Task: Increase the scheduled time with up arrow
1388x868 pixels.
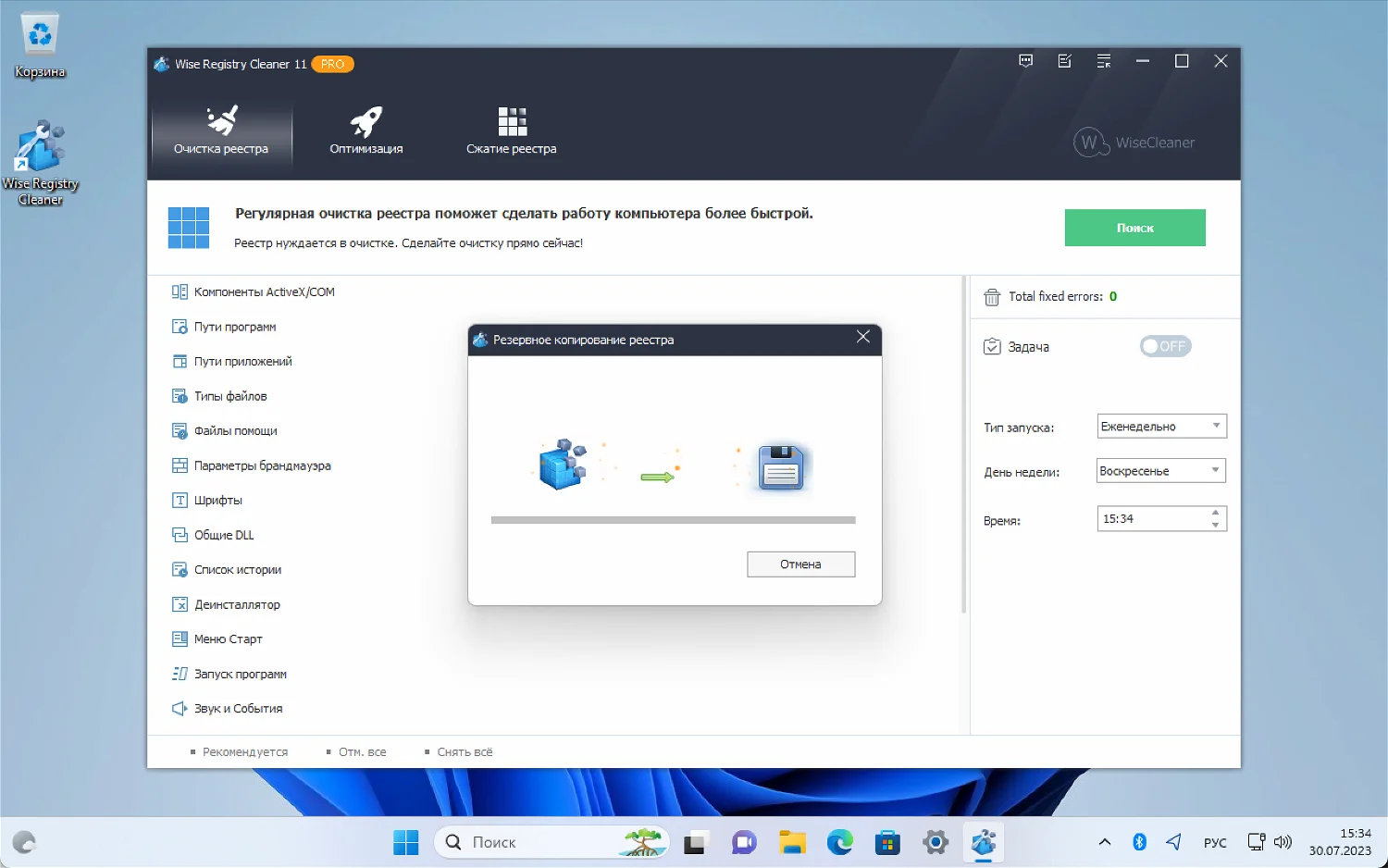Action: [1215, 513]
